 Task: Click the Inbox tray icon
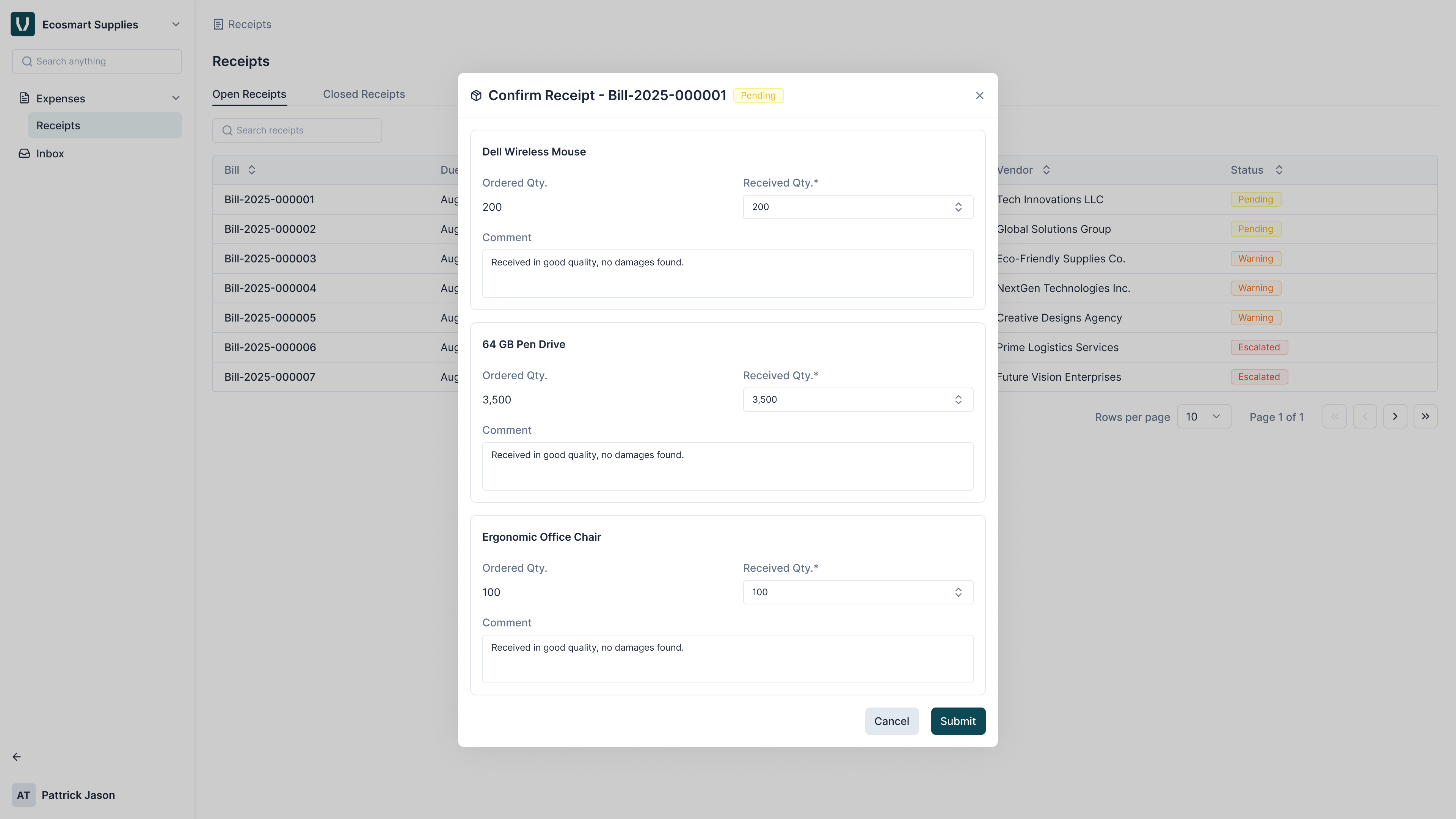click(24, 154)
